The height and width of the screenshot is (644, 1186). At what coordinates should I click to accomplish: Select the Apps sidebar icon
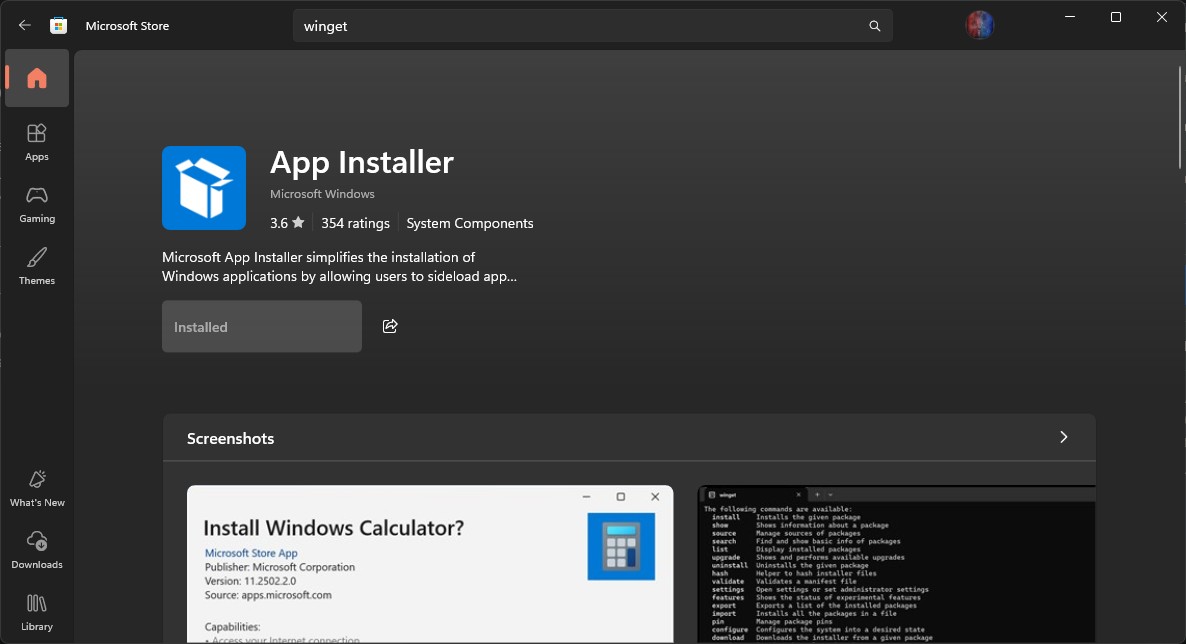pyautogui.click(x=37, y=140)
